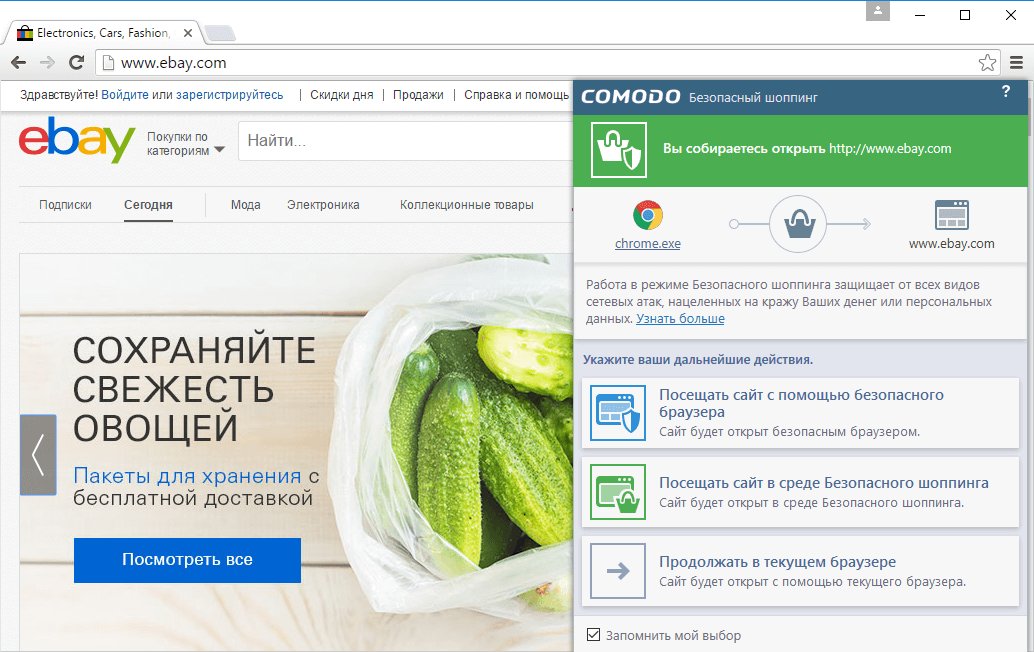
Task: Reload the ebay page
Action: coord(76,63)
